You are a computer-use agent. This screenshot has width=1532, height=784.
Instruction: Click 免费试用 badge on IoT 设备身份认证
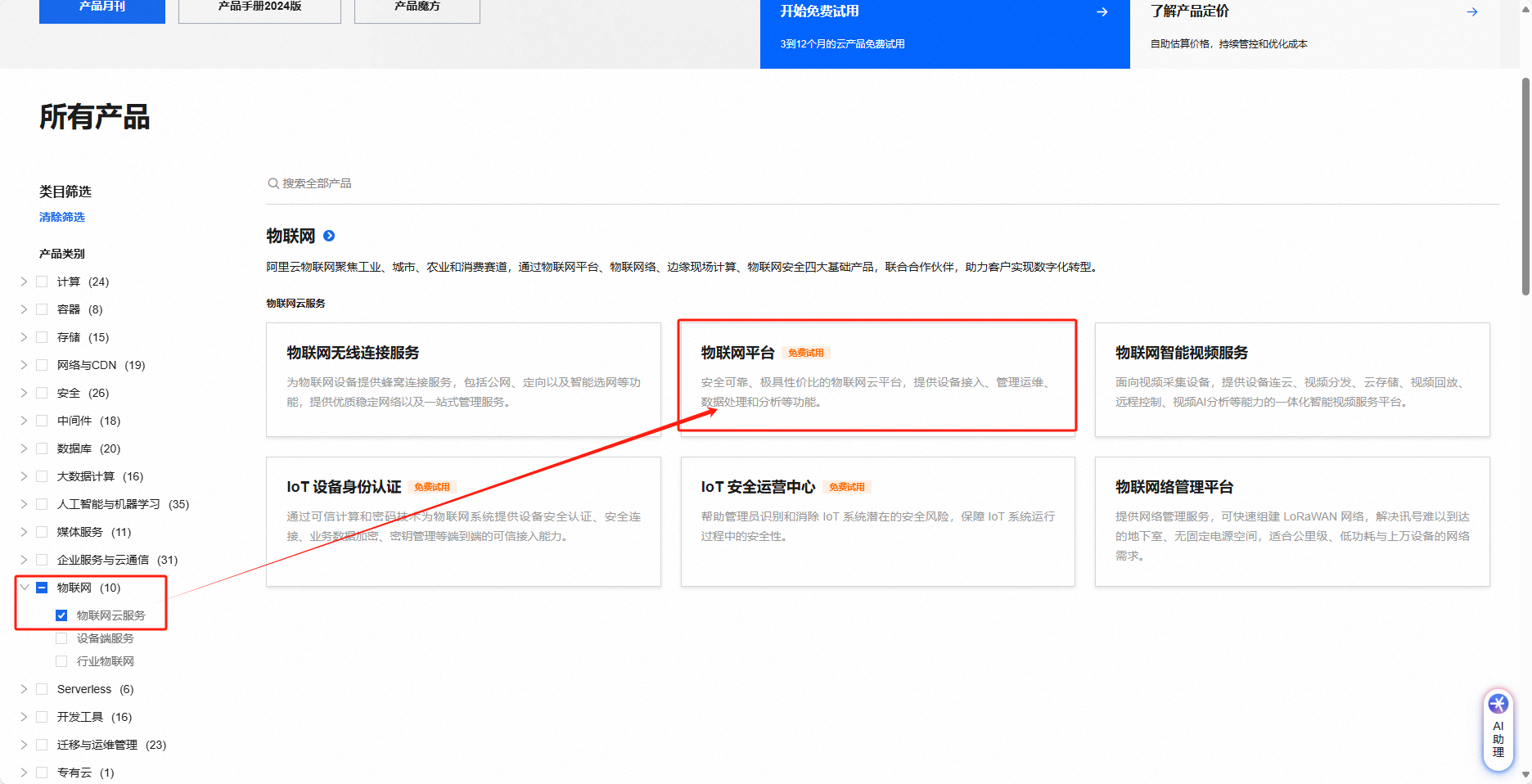tap(431, 487)
